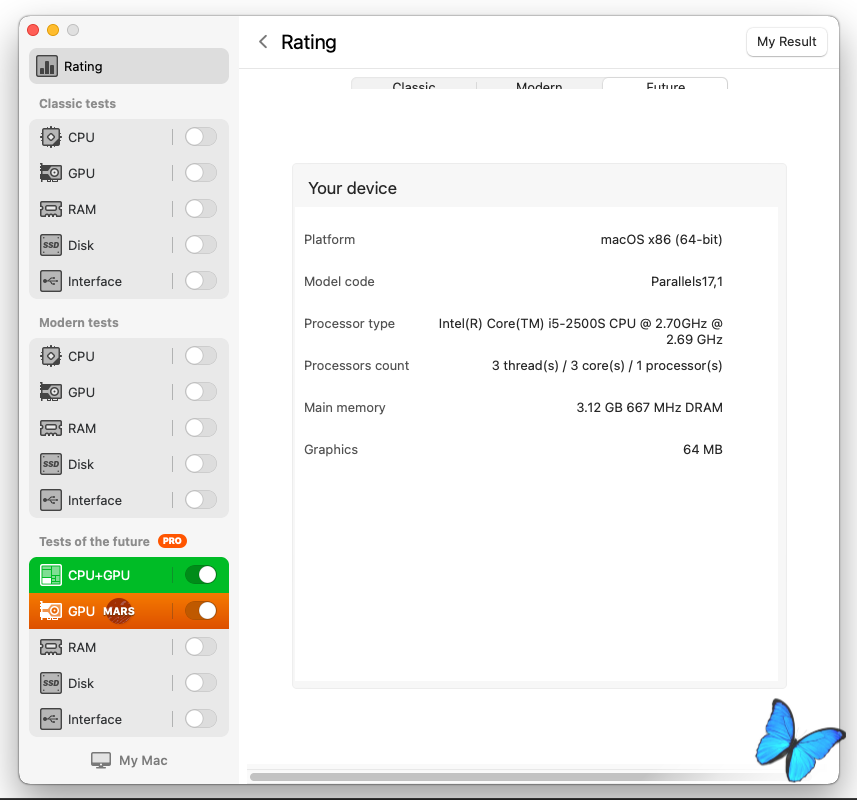Click the My Mac monitor icon
This screenshot has height=800, width=857.
[x=101, y=761]
